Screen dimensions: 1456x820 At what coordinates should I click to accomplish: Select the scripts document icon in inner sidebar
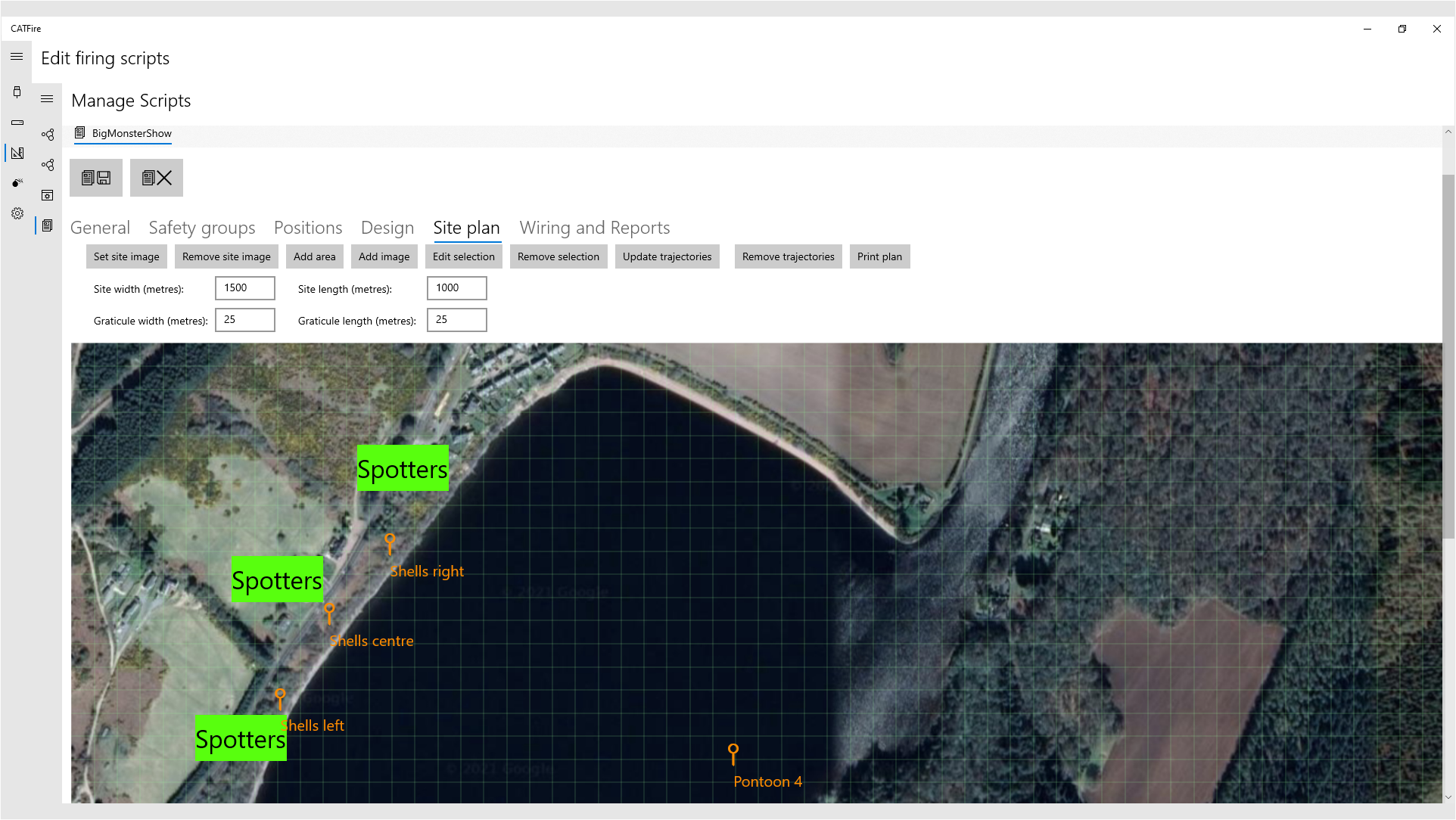(47, 225)
